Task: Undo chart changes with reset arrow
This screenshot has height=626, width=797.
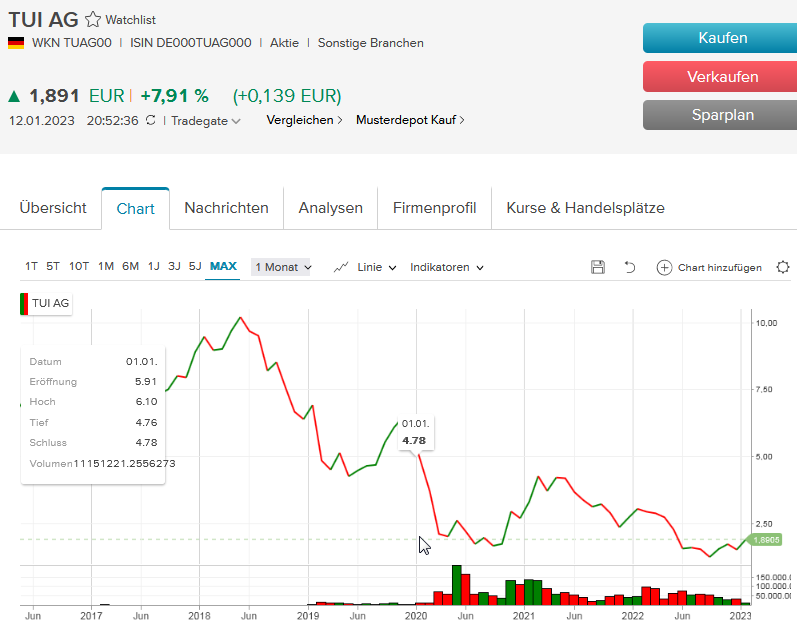Action: (x=630, y=267)
